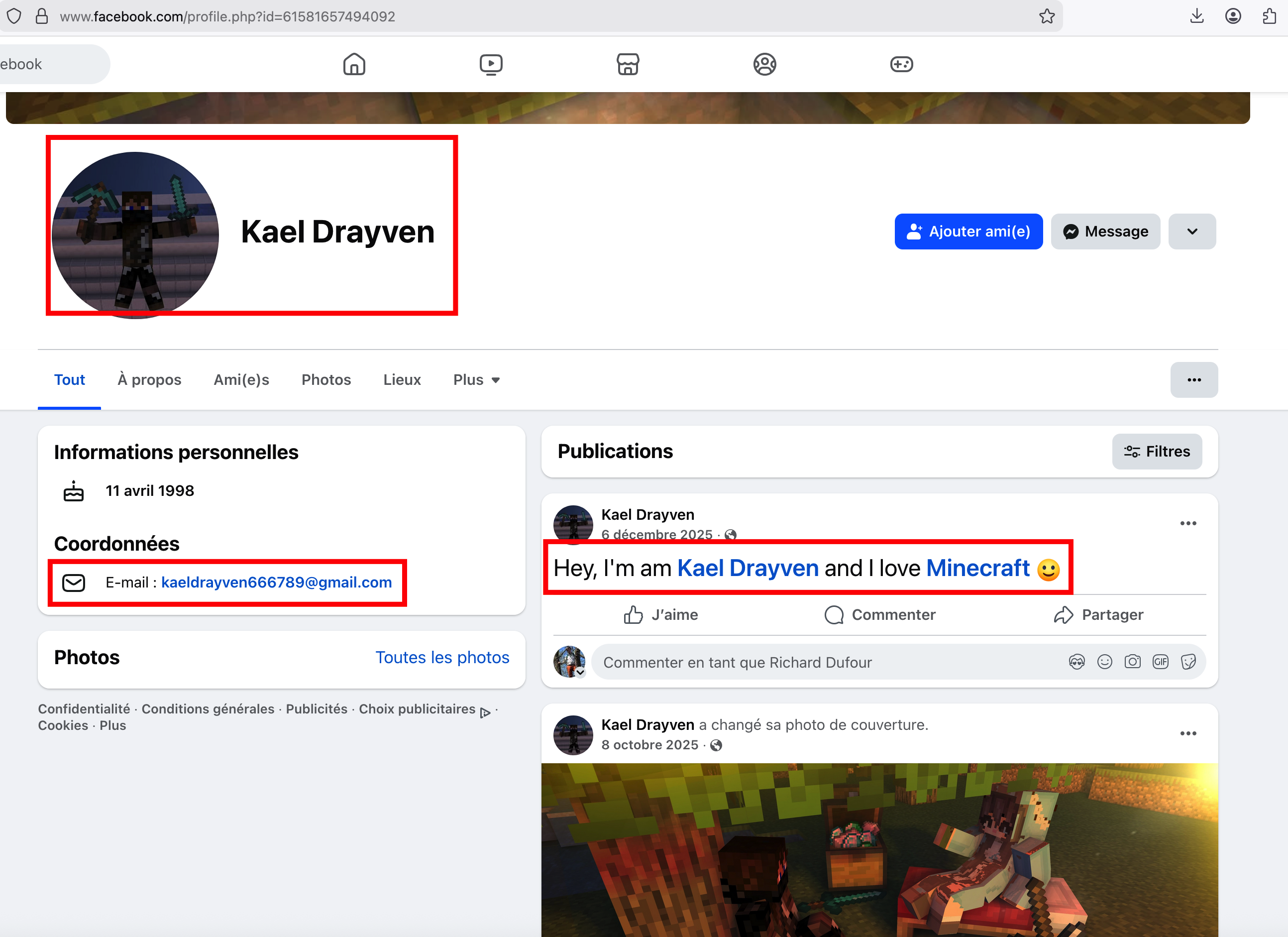Click the Ajouter ami(e) button
The width and height of the screenshot is (1288, 937).
click(968, 232)
